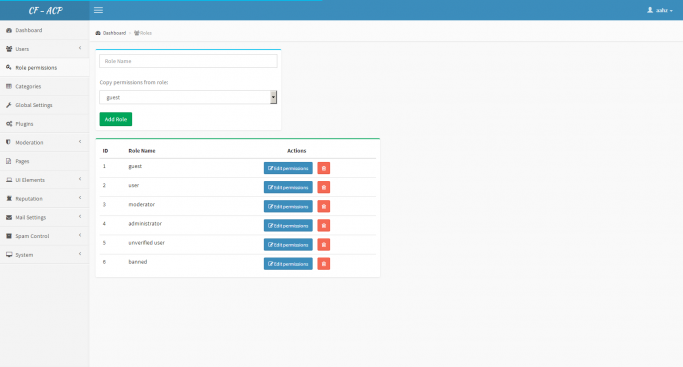Click the Role permissions key icon
This screenshot has height=367, width=683.
point(9,68)
